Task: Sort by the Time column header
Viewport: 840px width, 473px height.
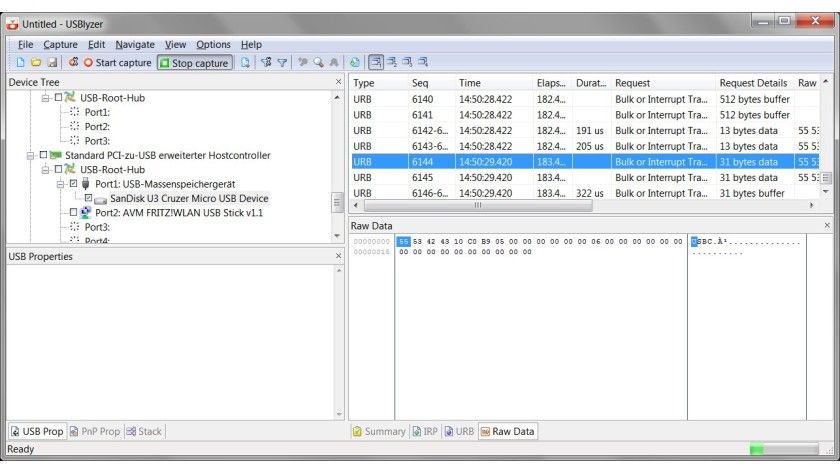Action: pyautogui.click(x=494, y=83)
